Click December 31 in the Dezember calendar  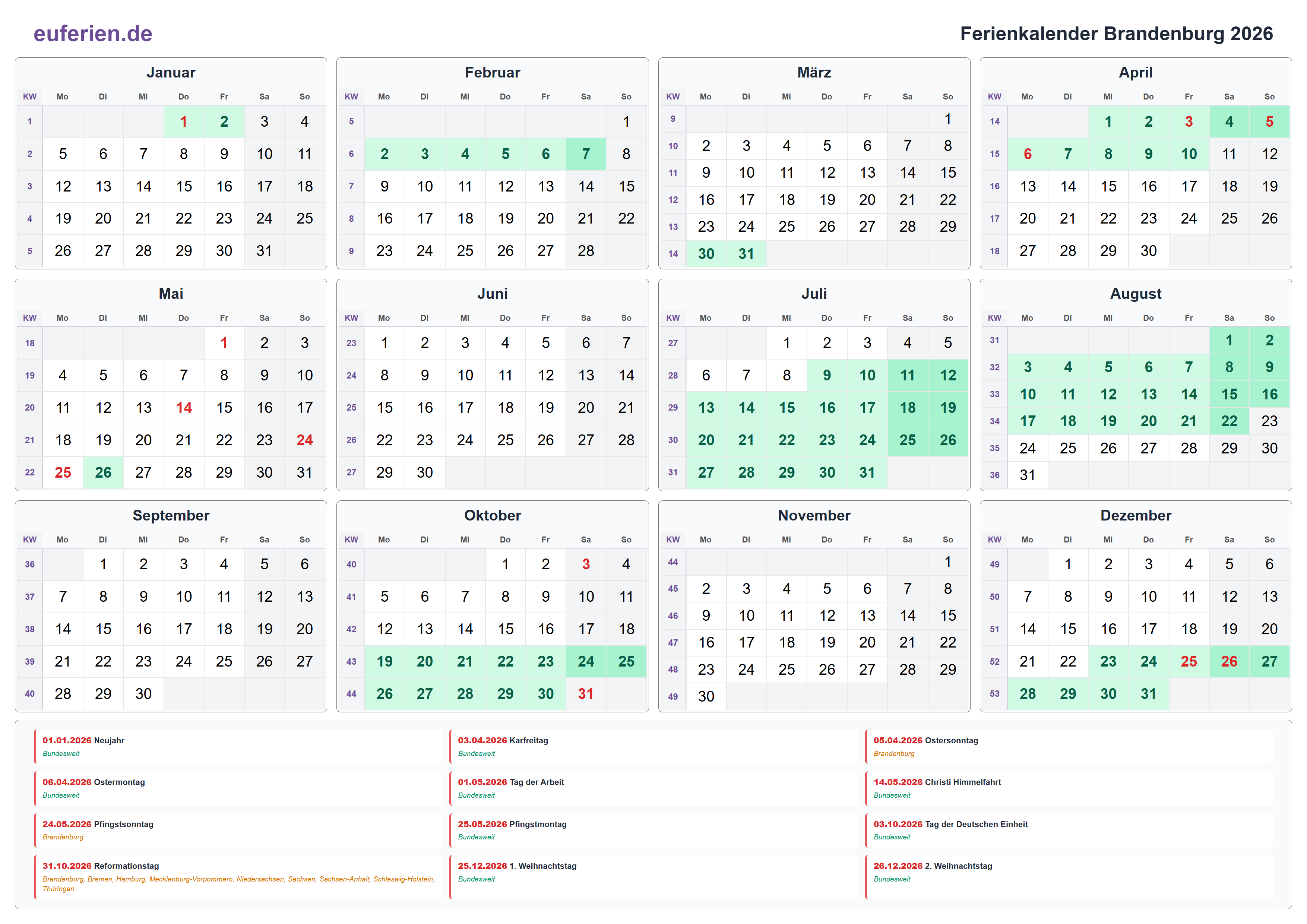[x=1148, y=694]
